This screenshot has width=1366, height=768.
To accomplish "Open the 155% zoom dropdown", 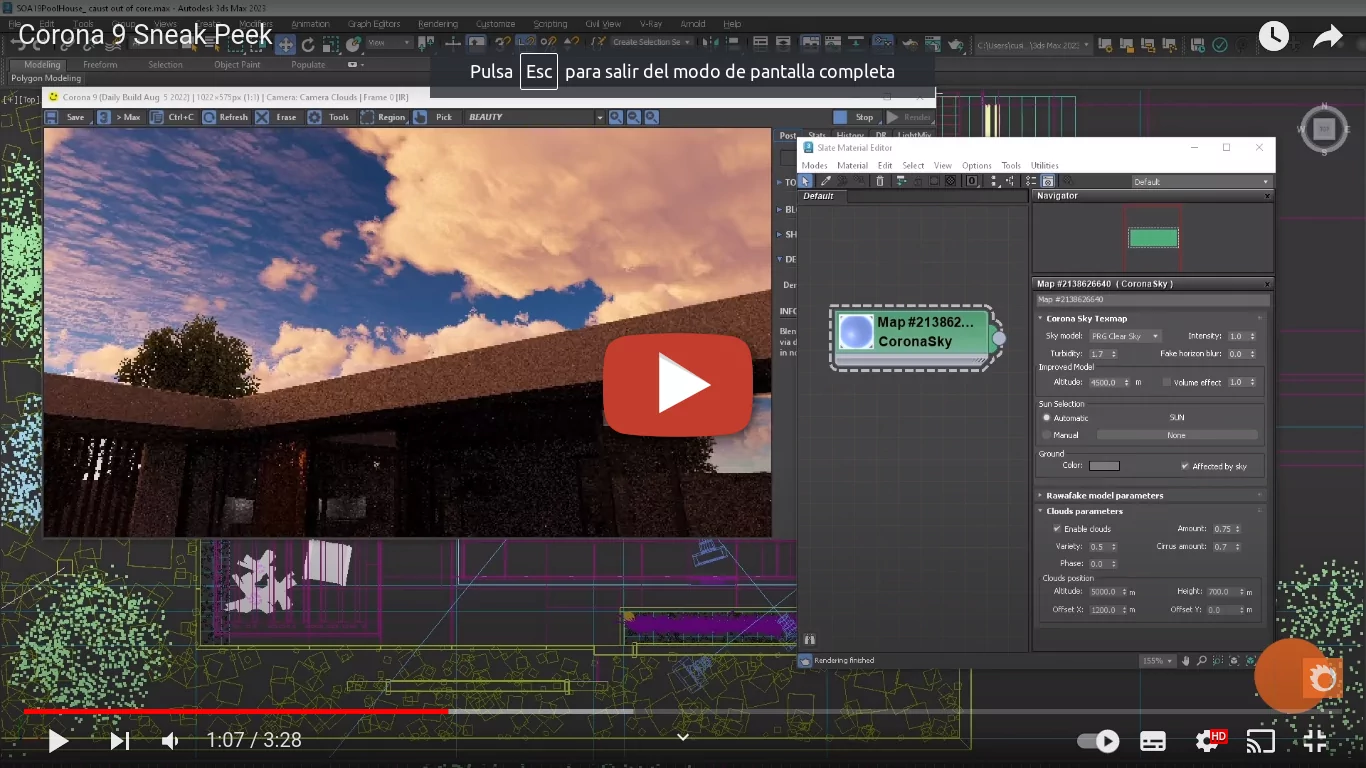I will [x=1159, y=661].
